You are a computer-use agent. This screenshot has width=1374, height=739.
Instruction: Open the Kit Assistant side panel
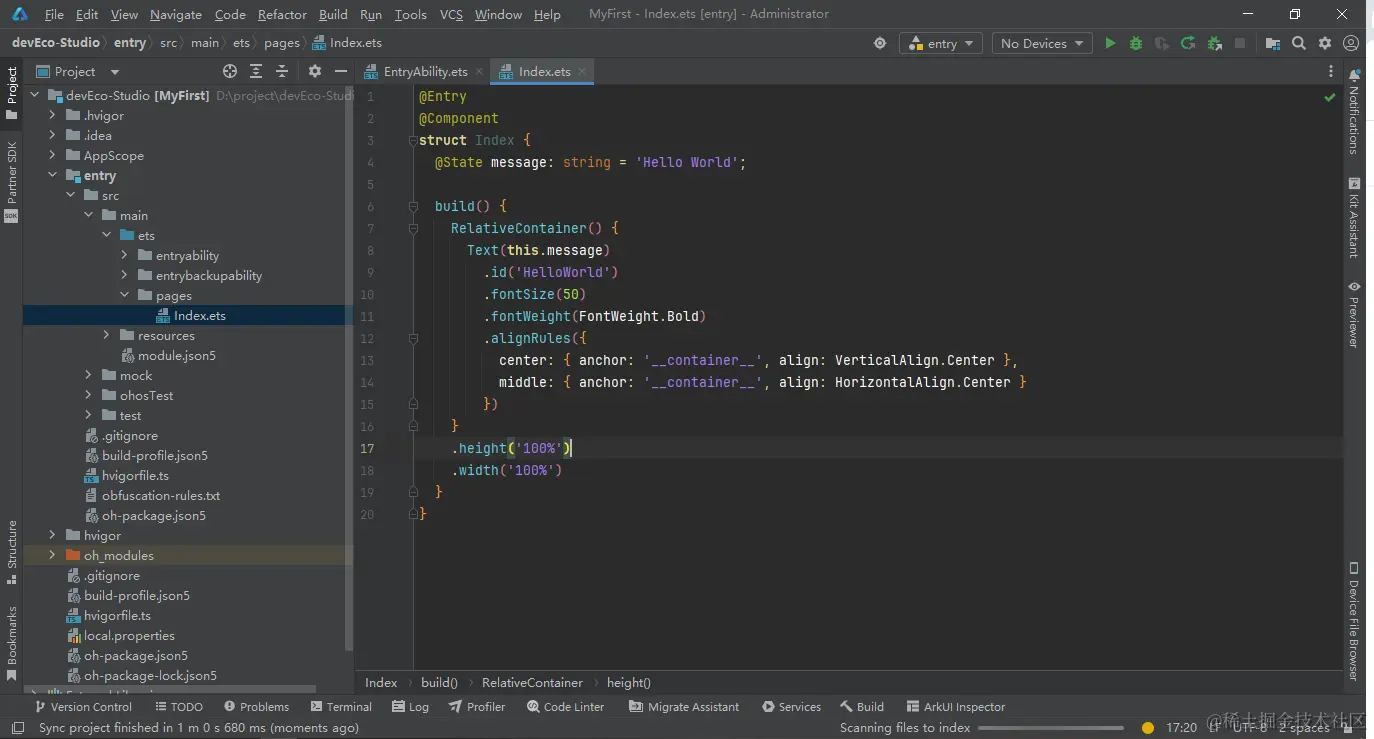point(1354,217)
